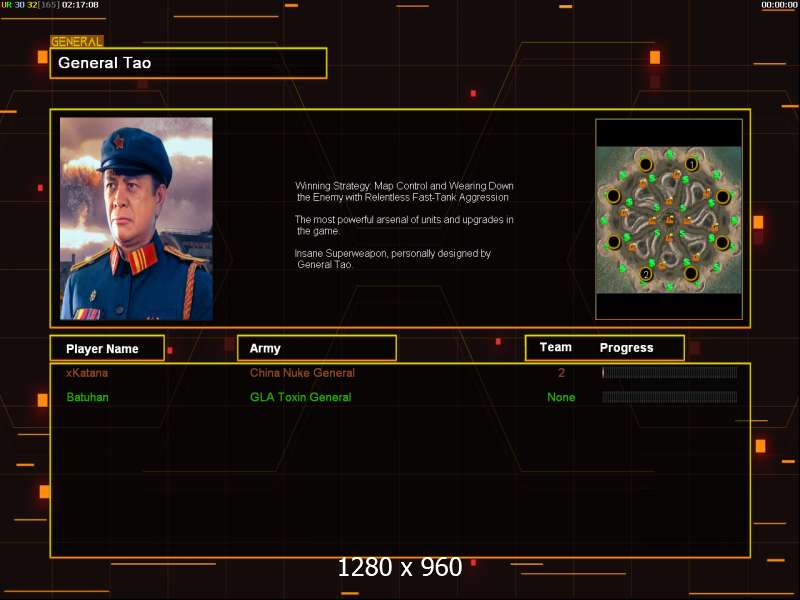Click the 1280 x 960 resolution label
Screen dimensions: 800x600
(400, 567)
